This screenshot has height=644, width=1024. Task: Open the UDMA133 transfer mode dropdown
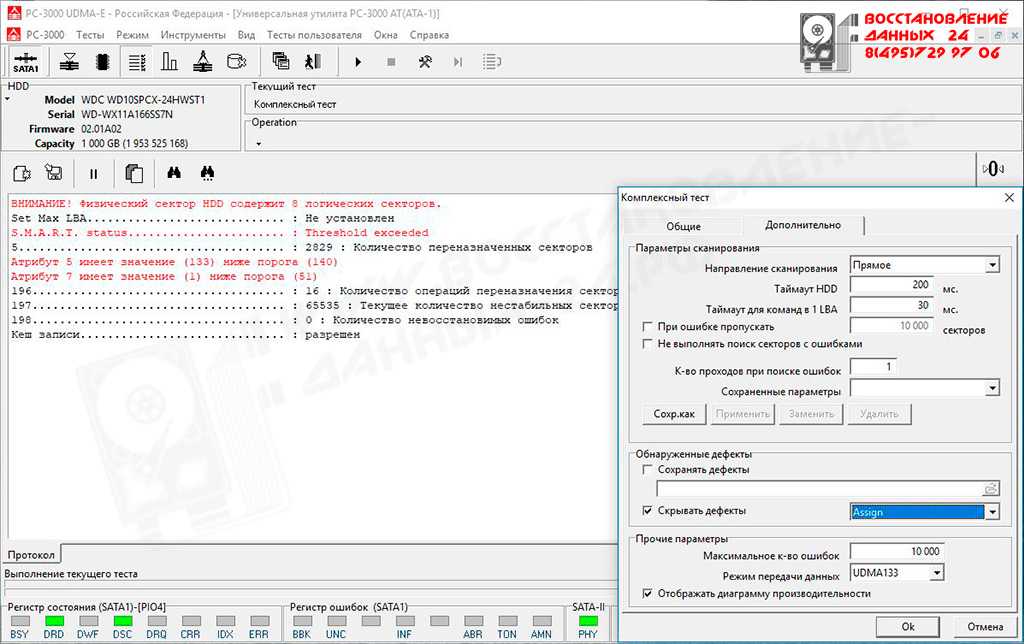pos(935,573)
